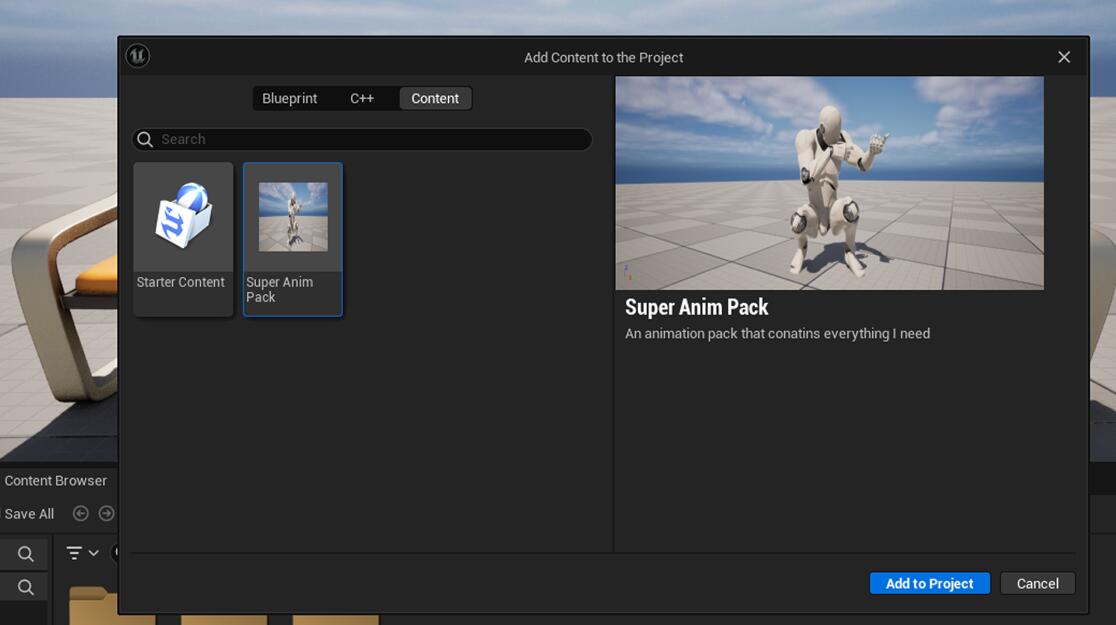This screenshot has height=625, width=1116.
Task: Click the magnifier icon in Search field
Action: (146, 139)
